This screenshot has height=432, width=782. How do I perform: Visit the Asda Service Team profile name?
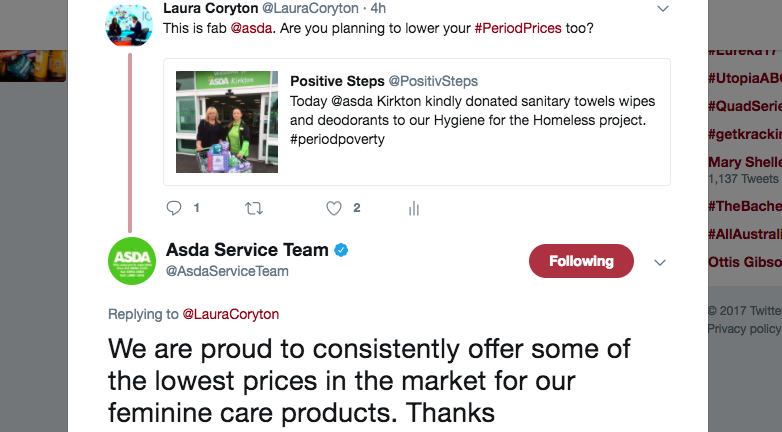pyautogui.click(x=247, y=249)
